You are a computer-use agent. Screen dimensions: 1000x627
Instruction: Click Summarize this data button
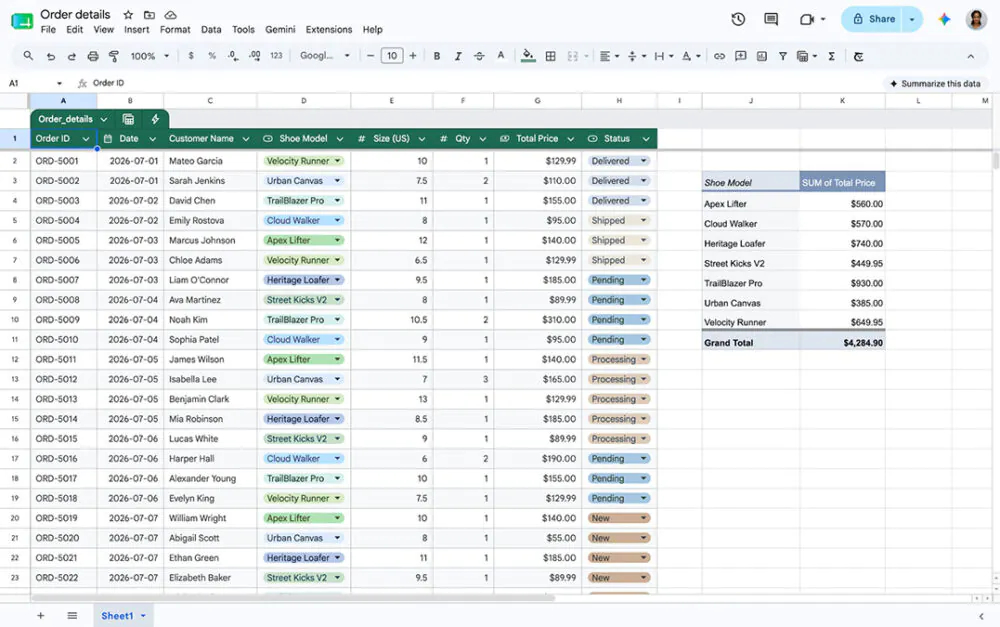[935, 84]
